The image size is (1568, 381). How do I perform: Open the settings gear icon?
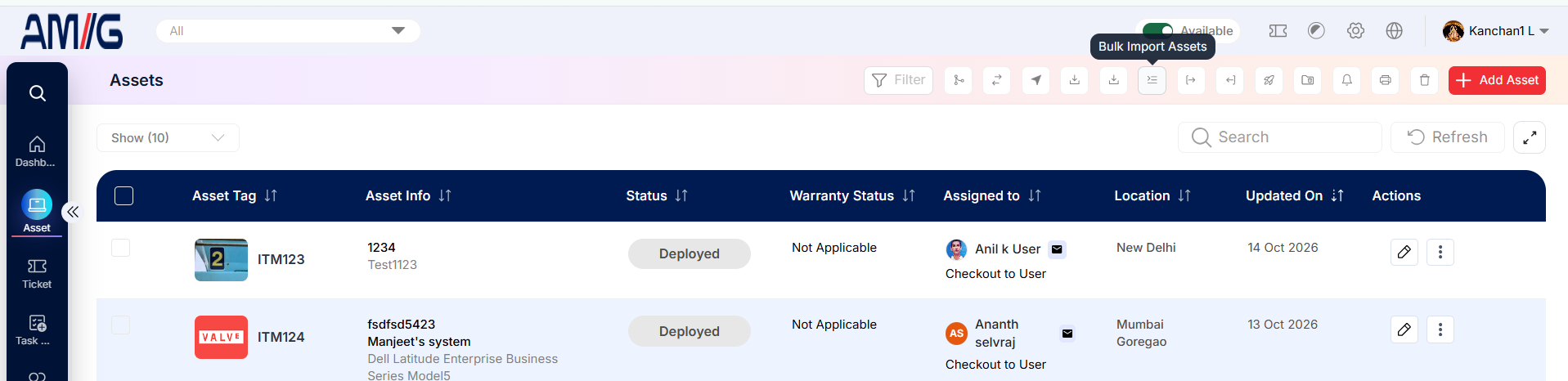[x=1355, y=31]
